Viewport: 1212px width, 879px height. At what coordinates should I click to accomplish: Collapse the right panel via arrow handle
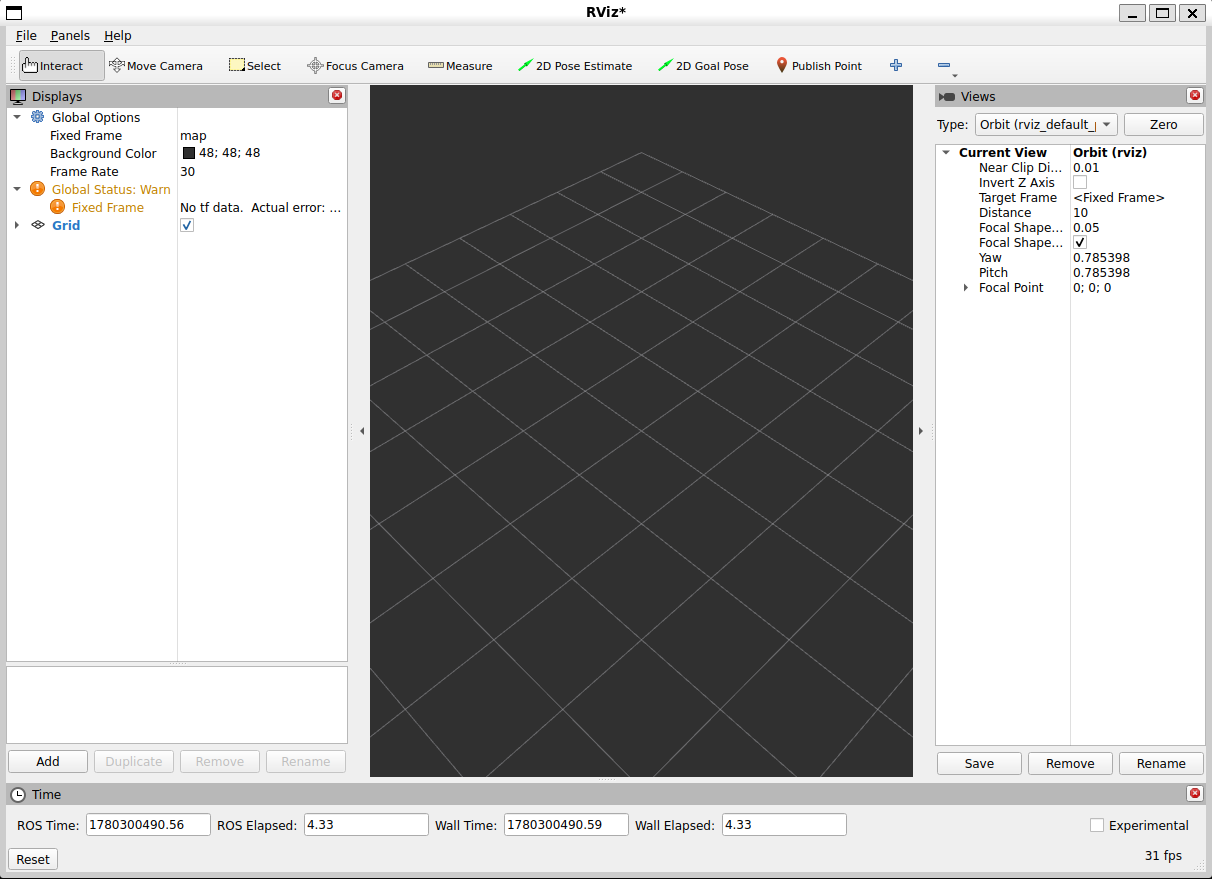point(921,431)
